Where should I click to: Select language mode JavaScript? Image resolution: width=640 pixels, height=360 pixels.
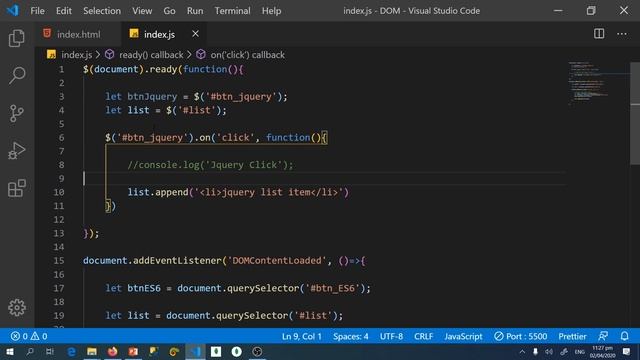(x=463, y=336)
